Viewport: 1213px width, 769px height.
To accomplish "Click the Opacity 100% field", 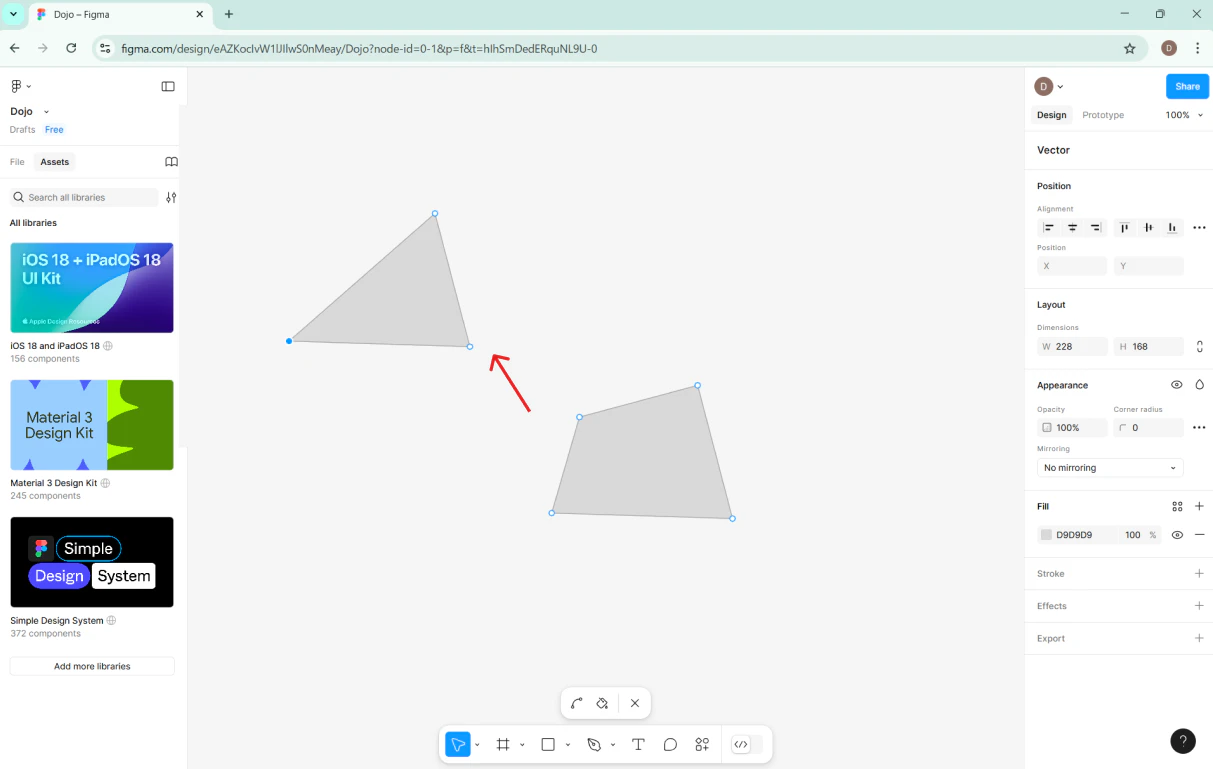I will pyautogui.click(x=1072, y=428).
